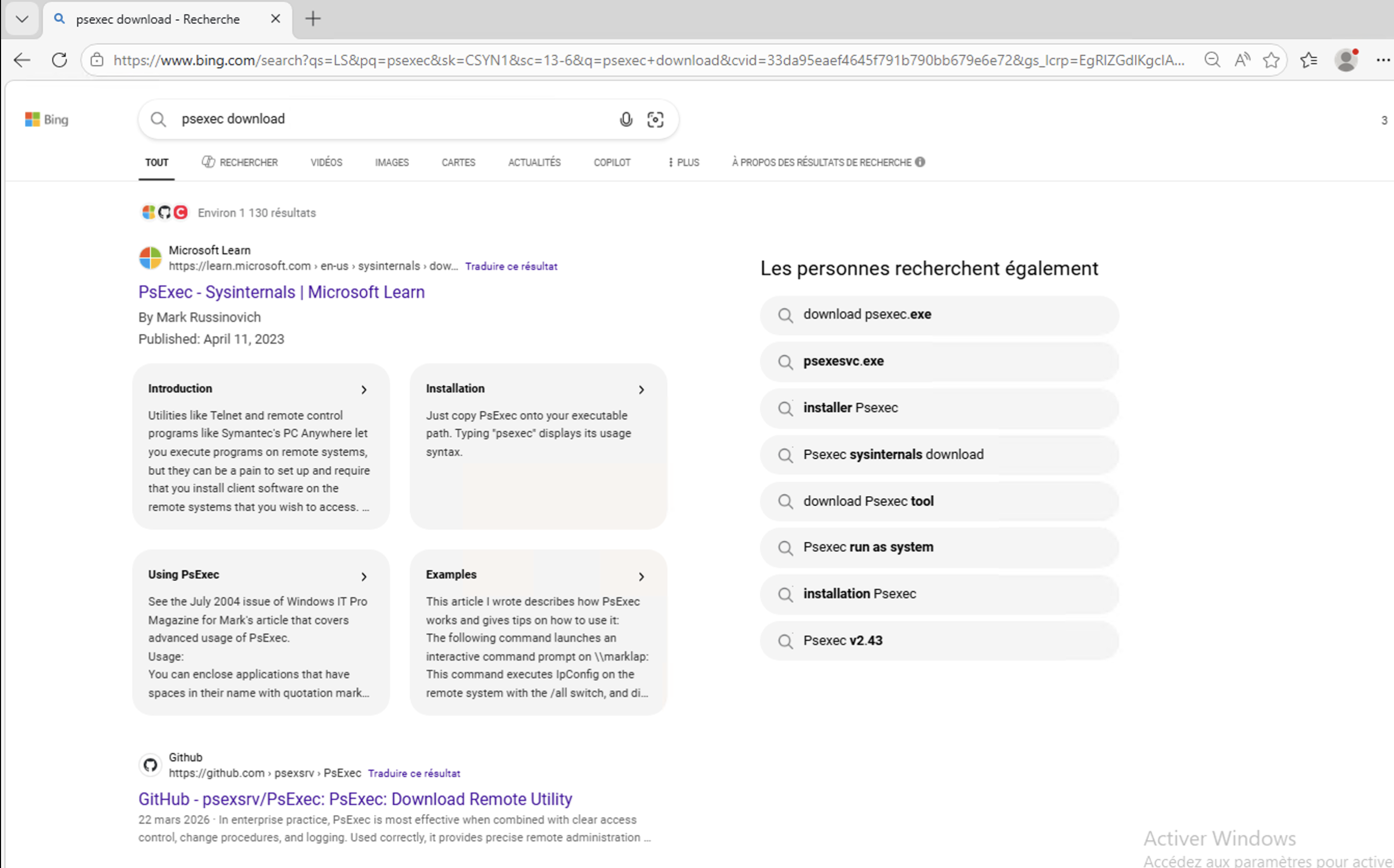1394x868 pixels.
Task: Click the address bar URL
Action: pyautogui.click(x=649, y=60)
